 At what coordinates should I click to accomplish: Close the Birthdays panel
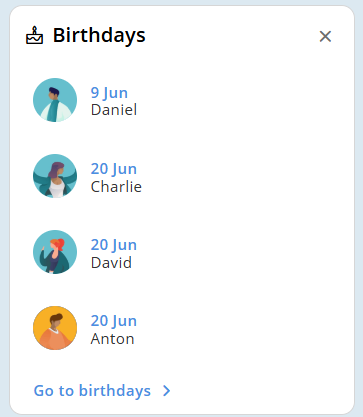[x=325, y=36]
